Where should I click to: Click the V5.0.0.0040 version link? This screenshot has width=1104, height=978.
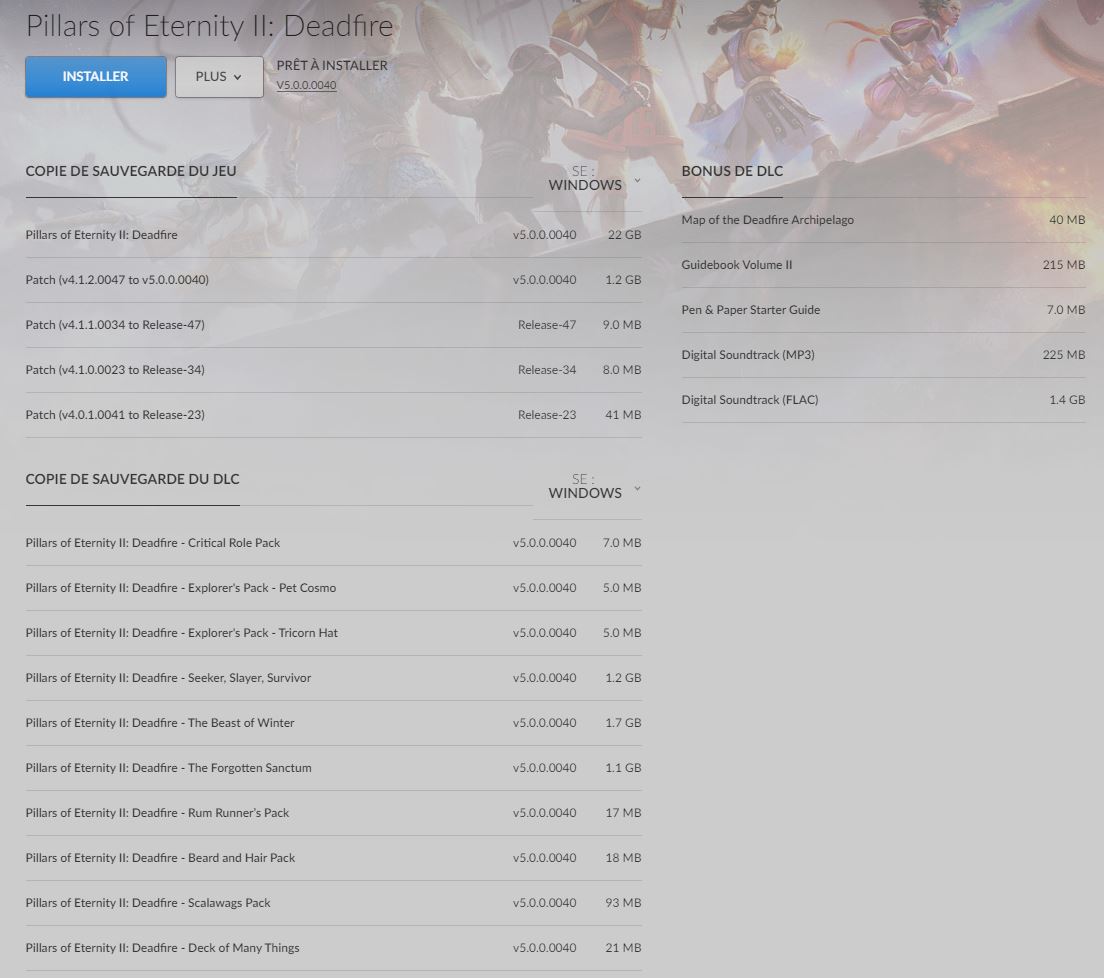click(x=306, y=85)
